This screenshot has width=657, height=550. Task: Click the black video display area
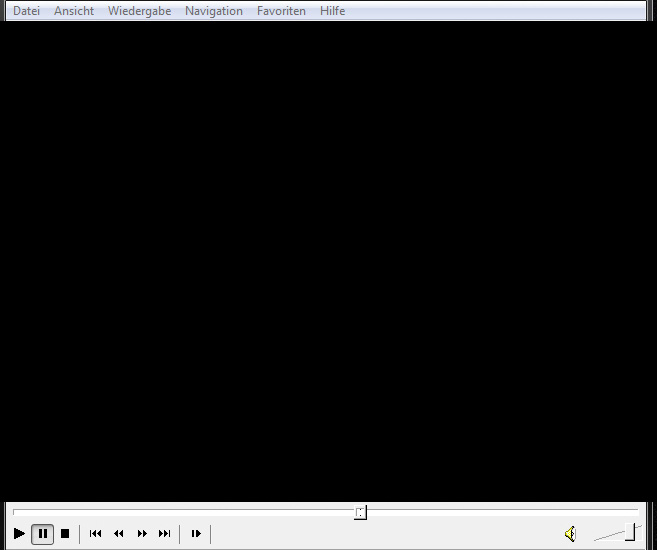(x=328, y=260)
